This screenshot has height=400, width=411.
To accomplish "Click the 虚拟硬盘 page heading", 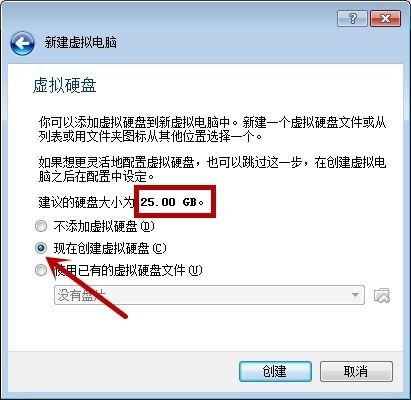I will 65,86.
